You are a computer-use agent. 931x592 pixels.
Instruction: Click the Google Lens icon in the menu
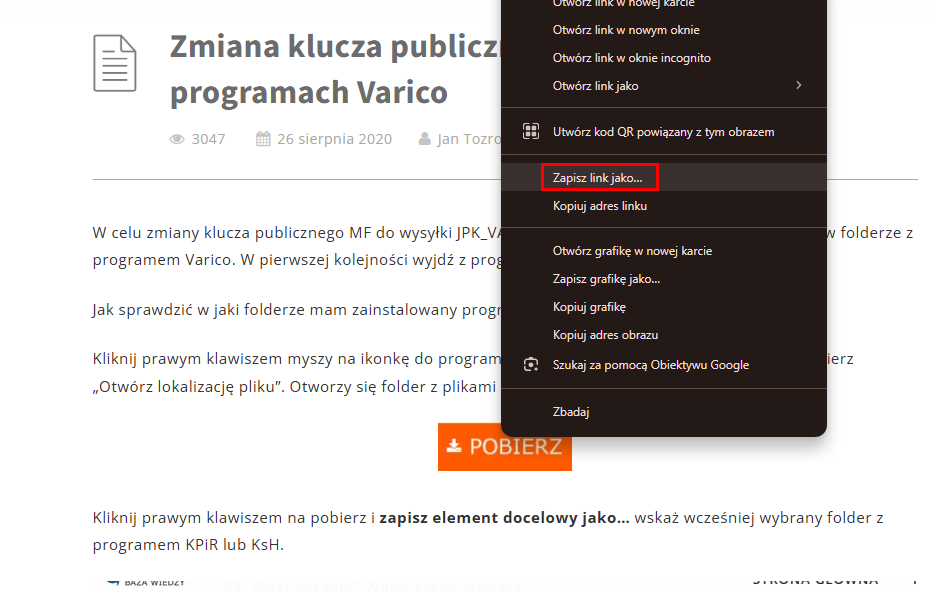(531, 365)
